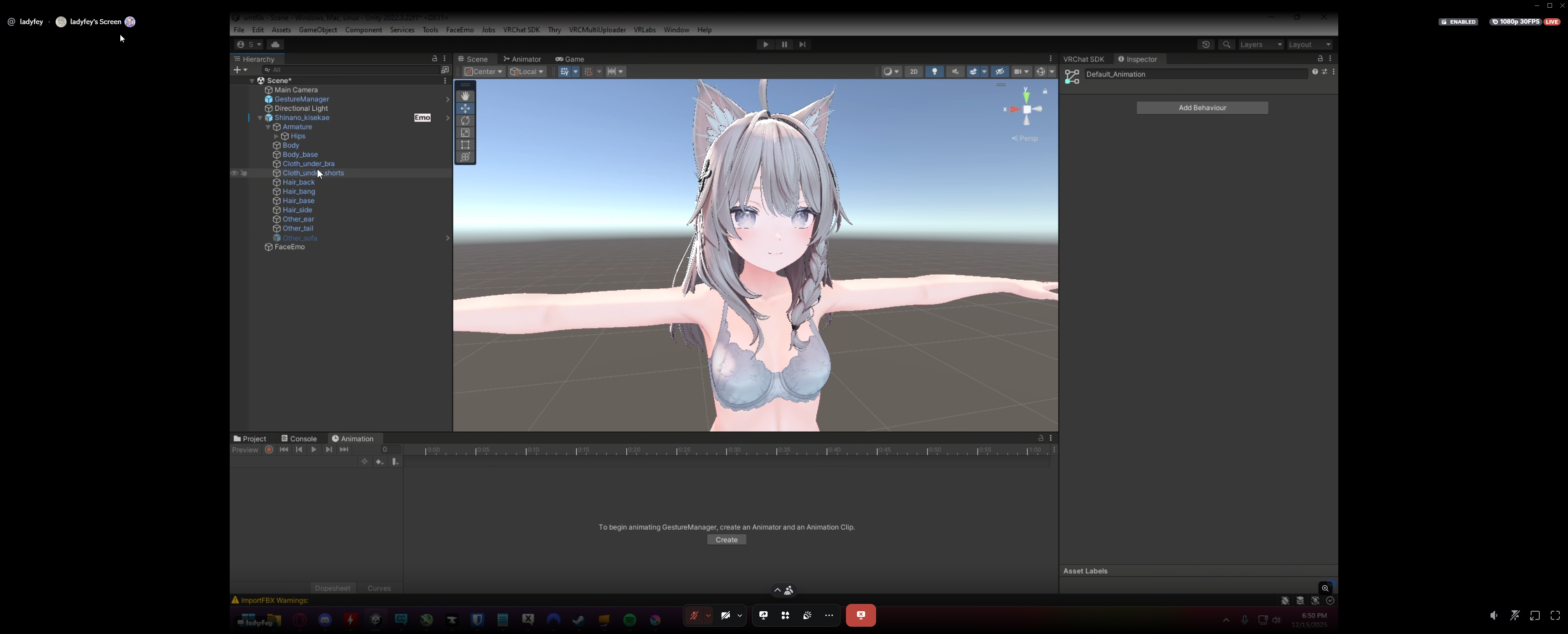Viewport: 1568px width, 634px height.
Task: Collapse the Armature tree node
Action: click(268, 127)
